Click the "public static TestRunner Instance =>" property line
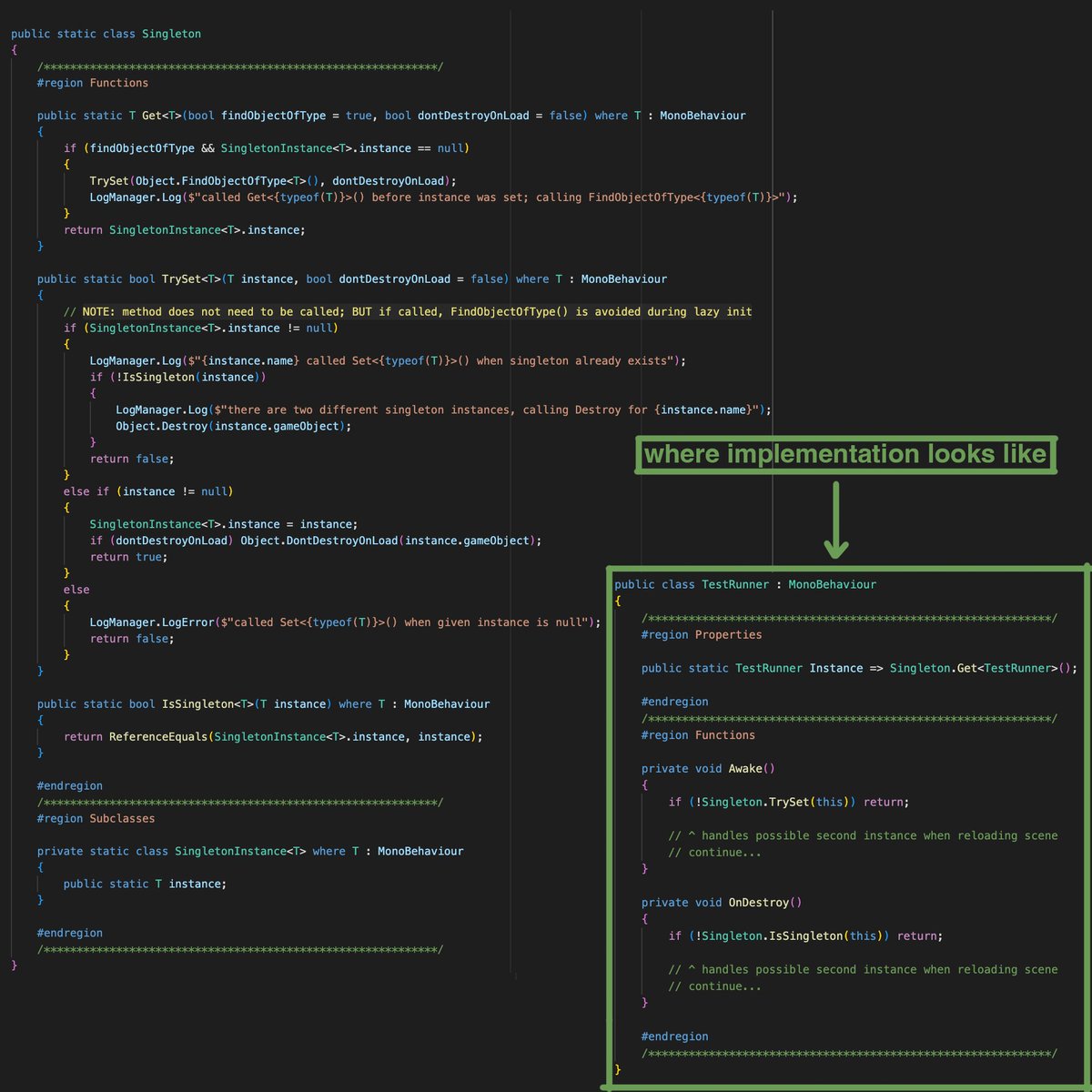 coord(859,669)
